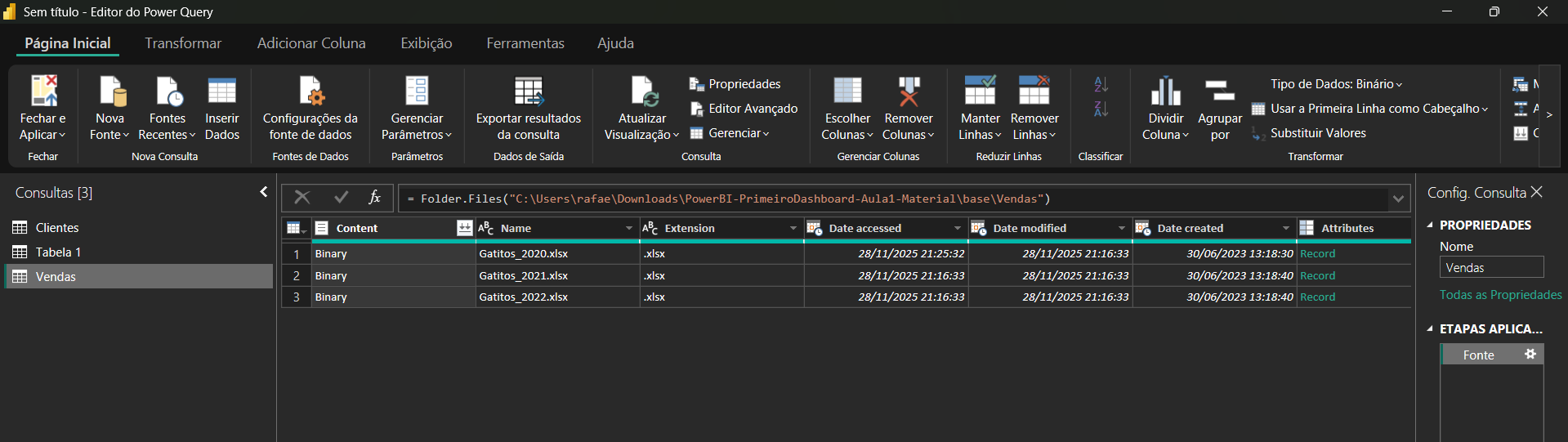
Task: Click the Atualizar Visualização icon
Action: 643,92
